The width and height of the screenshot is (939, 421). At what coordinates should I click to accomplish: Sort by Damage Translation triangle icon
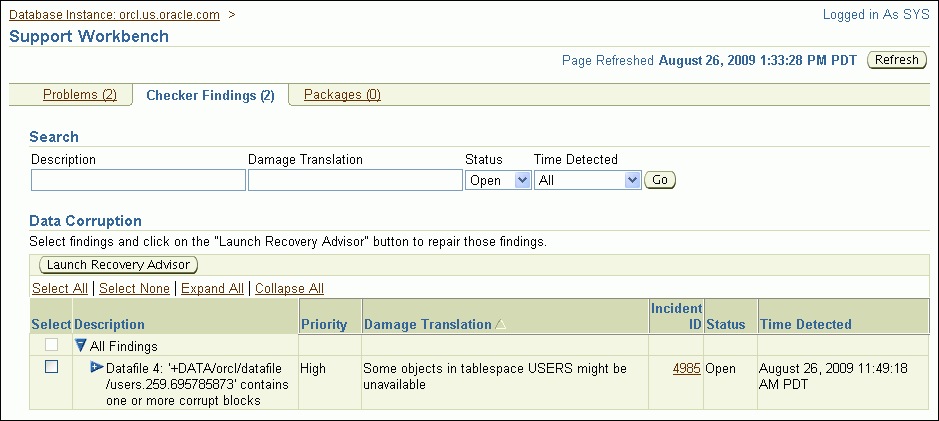point(501,325)
